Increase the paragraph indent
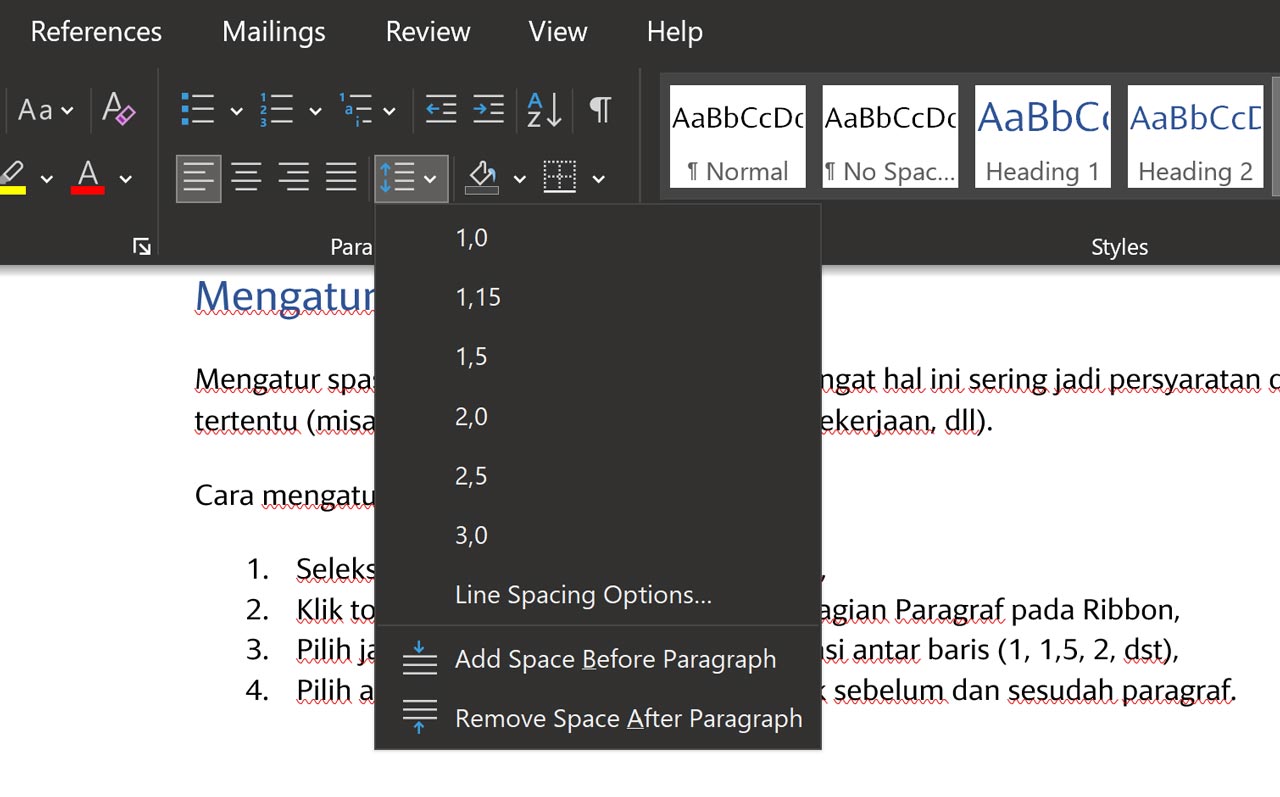This screenshot has height=797, width=1280. 488,109
